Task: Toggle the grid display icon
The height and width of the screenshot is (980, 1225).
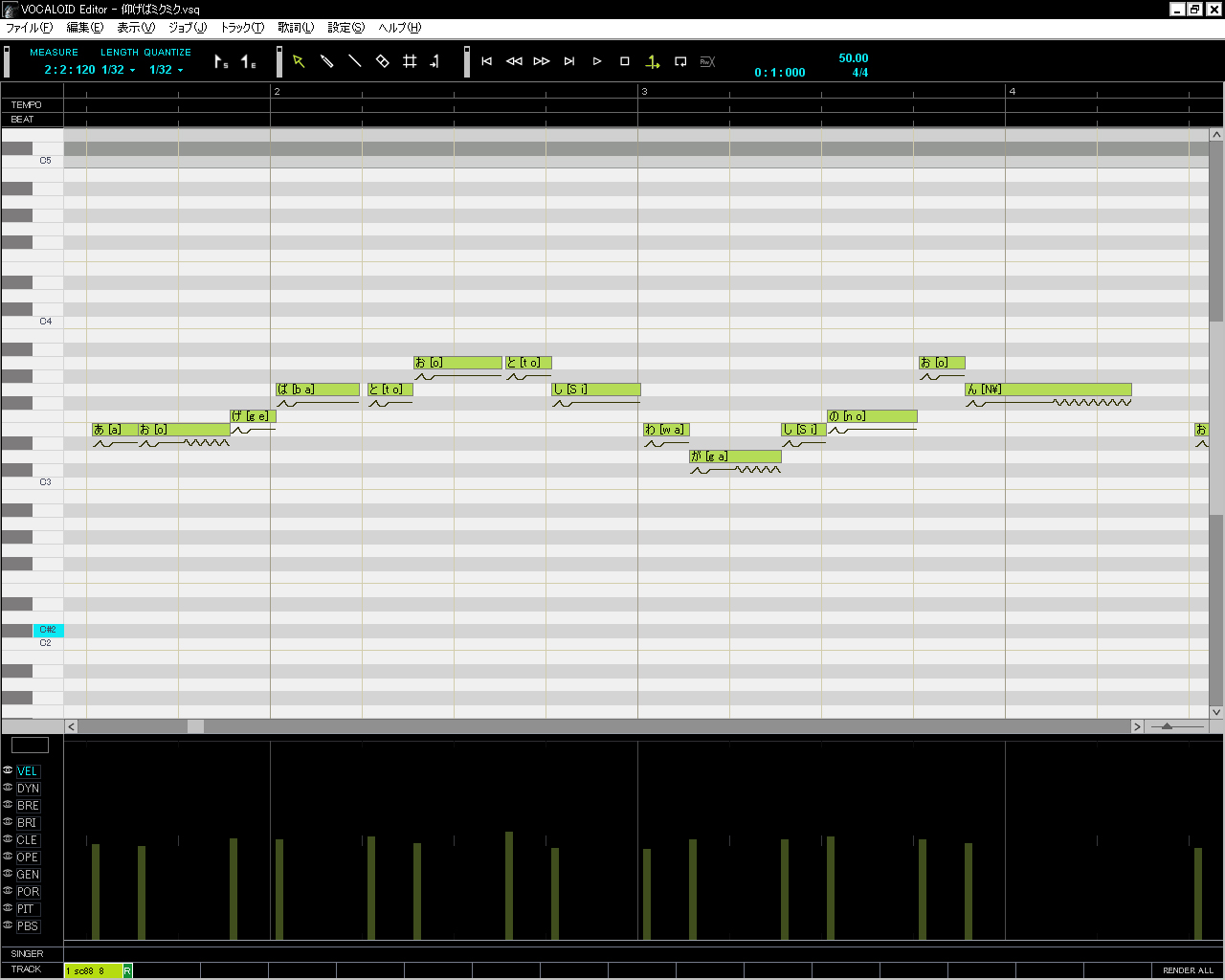Action: (410, 61)
